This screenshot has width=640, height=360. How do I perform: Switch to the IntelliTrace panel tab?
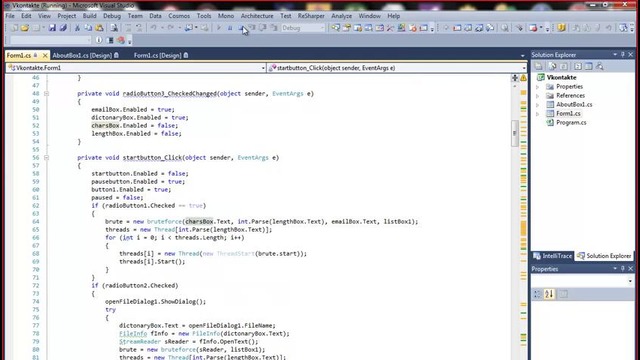point(553,256)
